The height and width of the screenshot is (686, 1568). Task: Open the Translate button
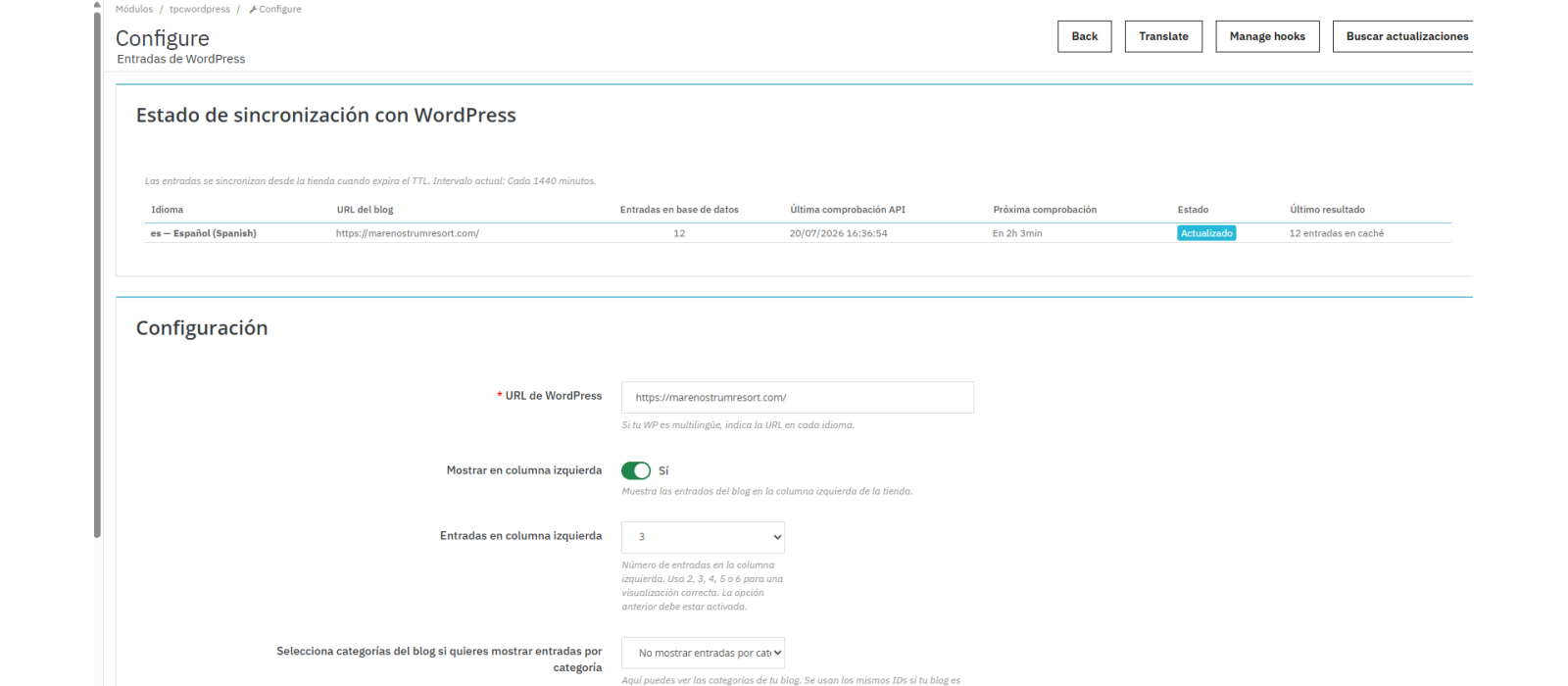coord(1163,36)
